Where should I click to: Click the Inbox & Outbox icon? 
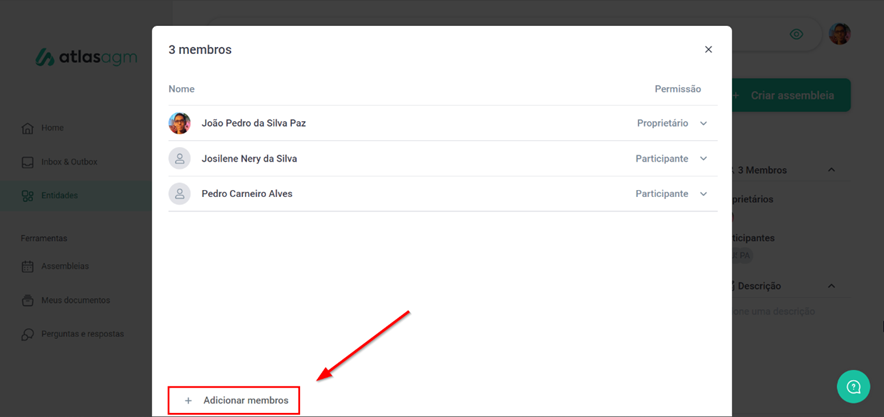tap(28, 162)
